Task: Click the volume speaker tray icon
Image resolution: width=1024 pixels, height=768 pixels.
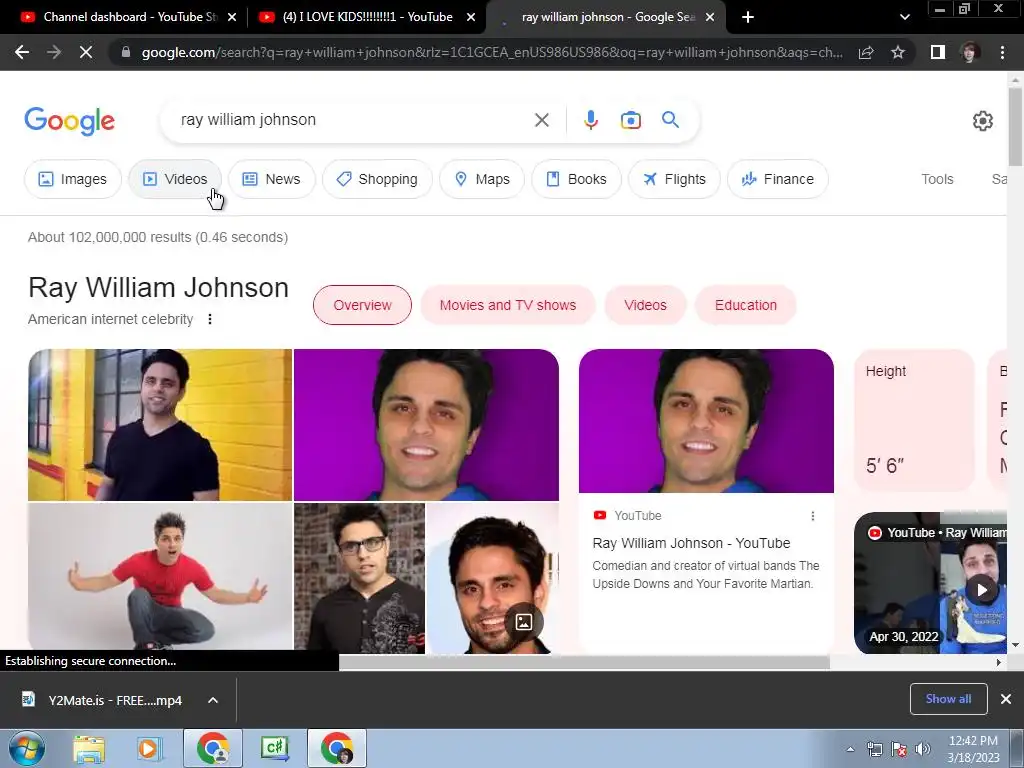Action: (x=922, y=749)
